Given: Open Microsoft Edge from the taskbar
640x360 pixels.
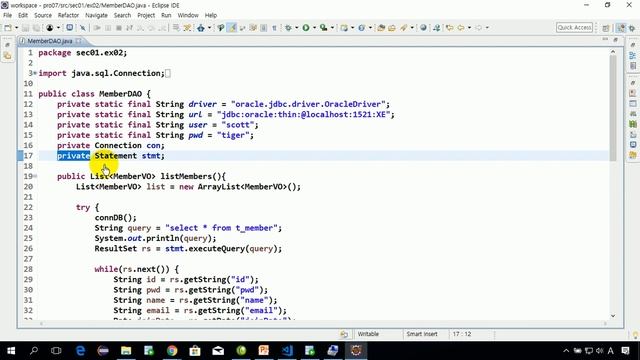Looking at the screenshot, I should tap(80, 351).
